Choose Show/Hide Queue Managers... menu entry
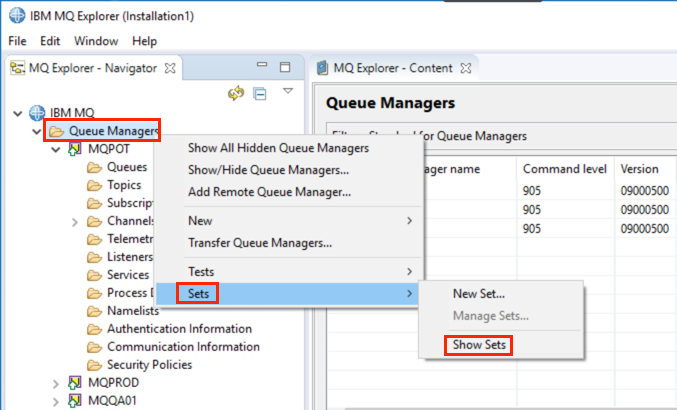The width and height of the screenshot is (677, 410). (x=269, y=170)
